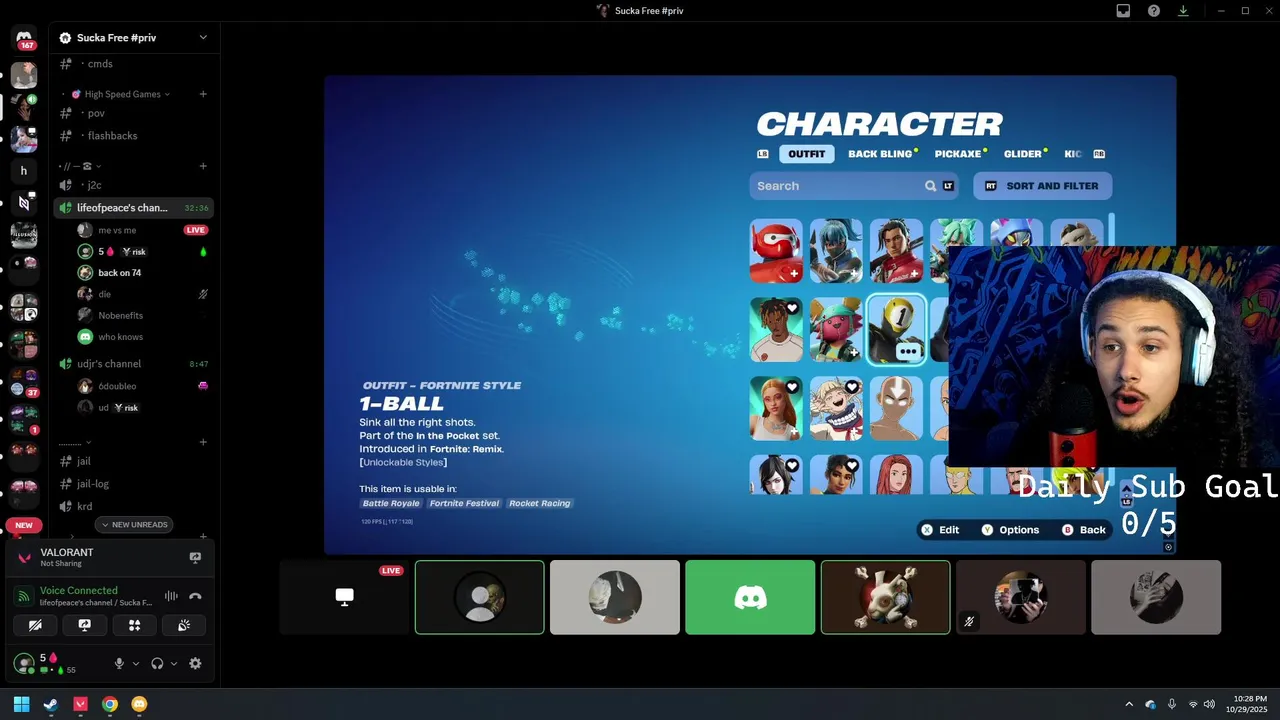
Task: Switch to GLIDER tab in stream
Action: pyautogui.click(x=1023, y=154)
